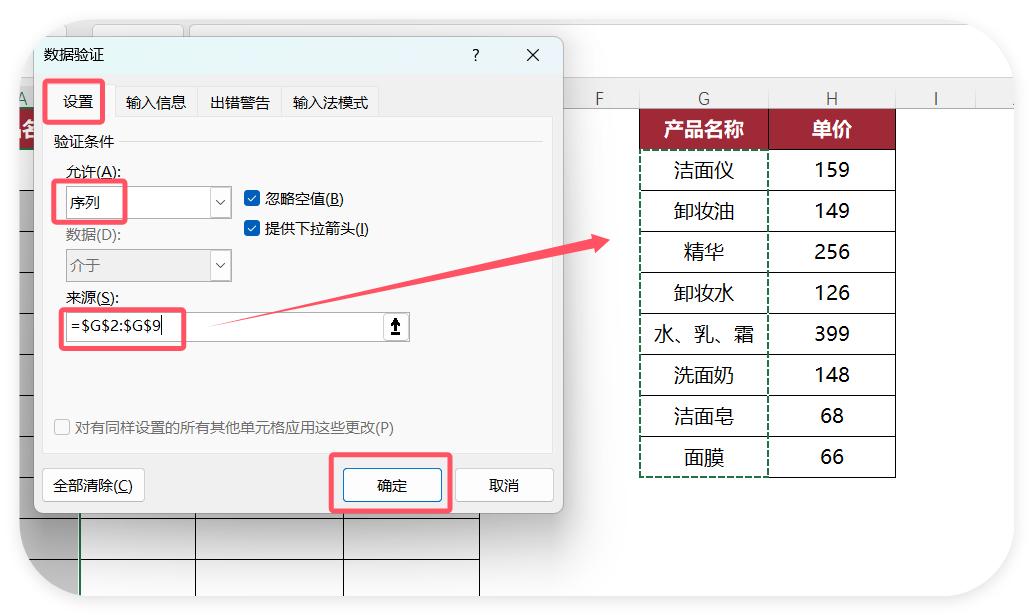This screenshot has height=615, width=1033.
Task: Select column F header
Action: (x=600, y=99)
